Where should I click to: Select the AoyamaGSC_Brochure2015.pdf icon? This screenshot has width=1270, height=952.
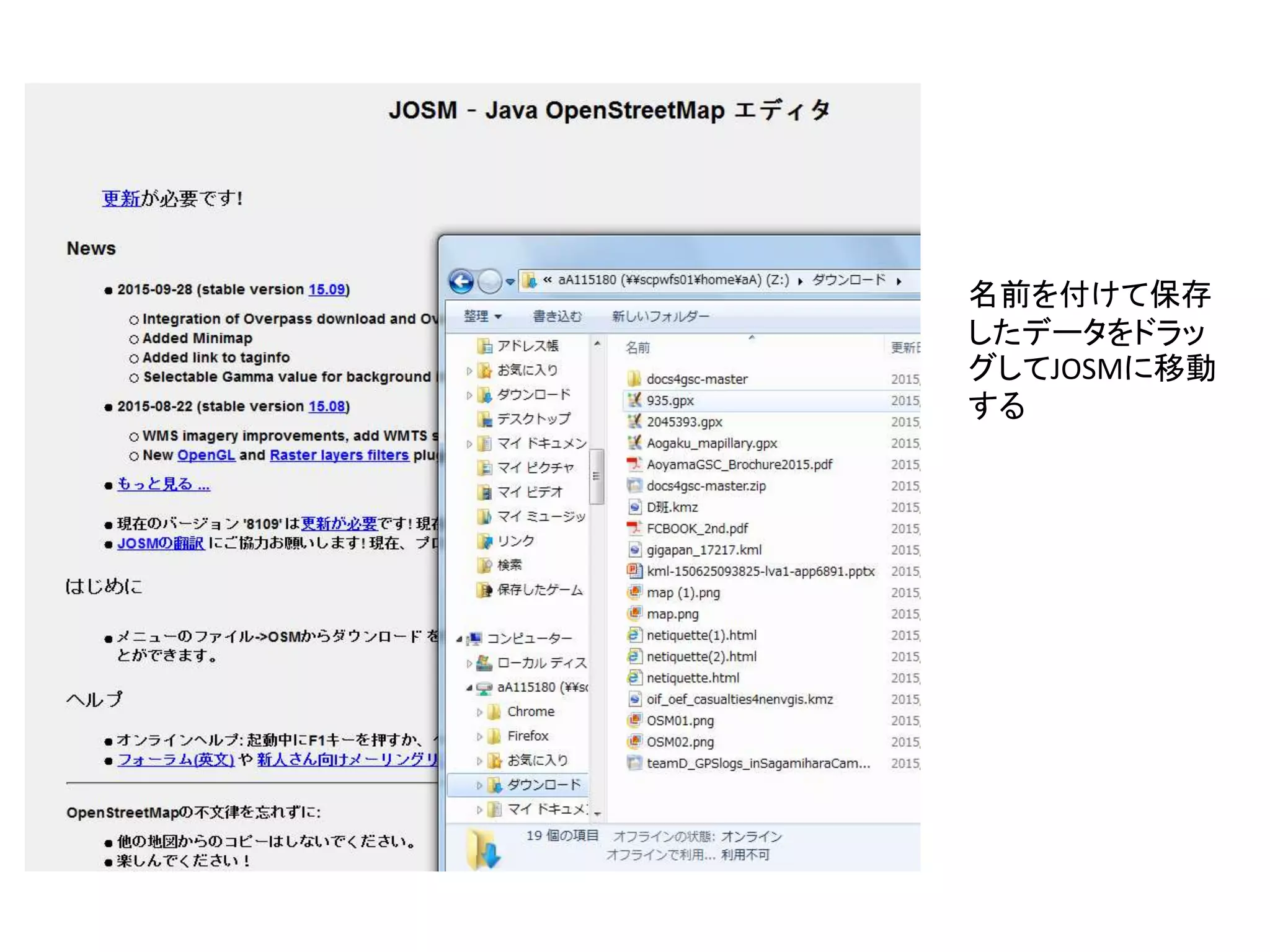click(634, 464)
